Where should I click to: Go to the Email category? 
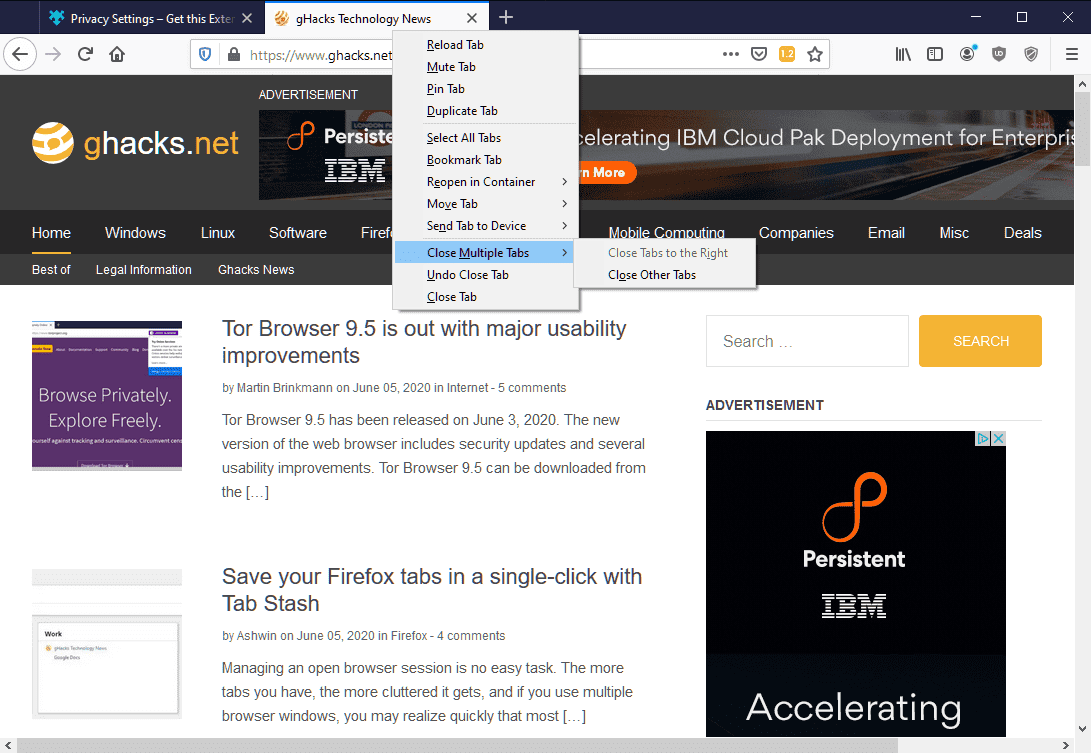886,232
